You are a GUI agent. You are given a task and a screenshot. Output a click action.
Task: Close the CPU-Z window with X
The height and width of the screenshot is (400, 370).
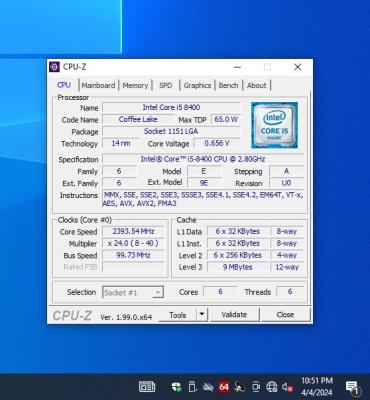[298, 67]
